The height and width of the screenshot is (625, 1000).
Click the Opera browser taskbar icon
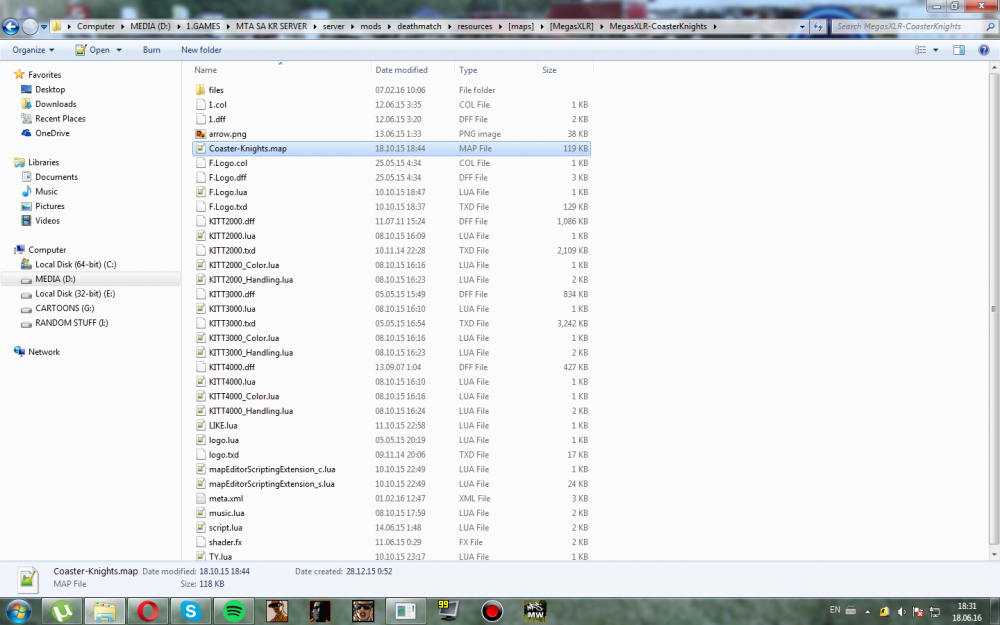click(x=147, y=610)
